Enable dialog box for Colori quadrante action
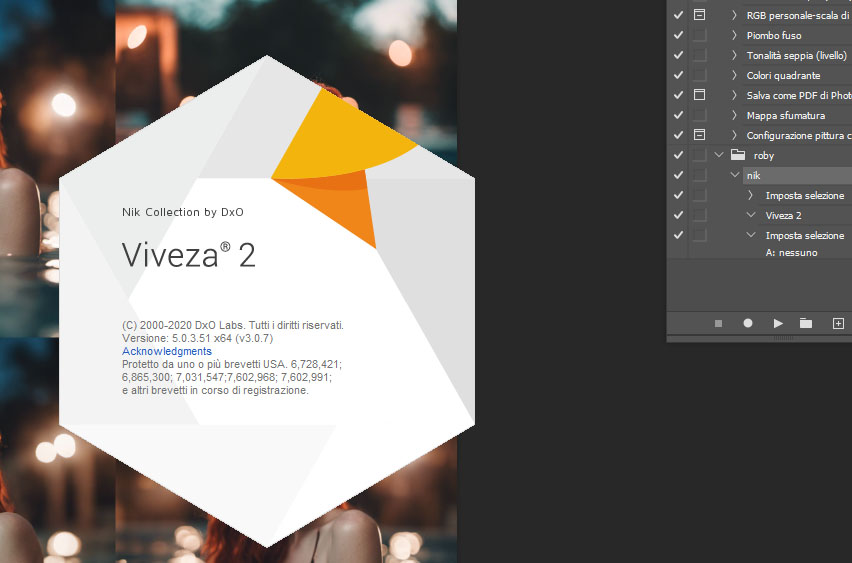The image size is (852, 563). pos(699,75)
